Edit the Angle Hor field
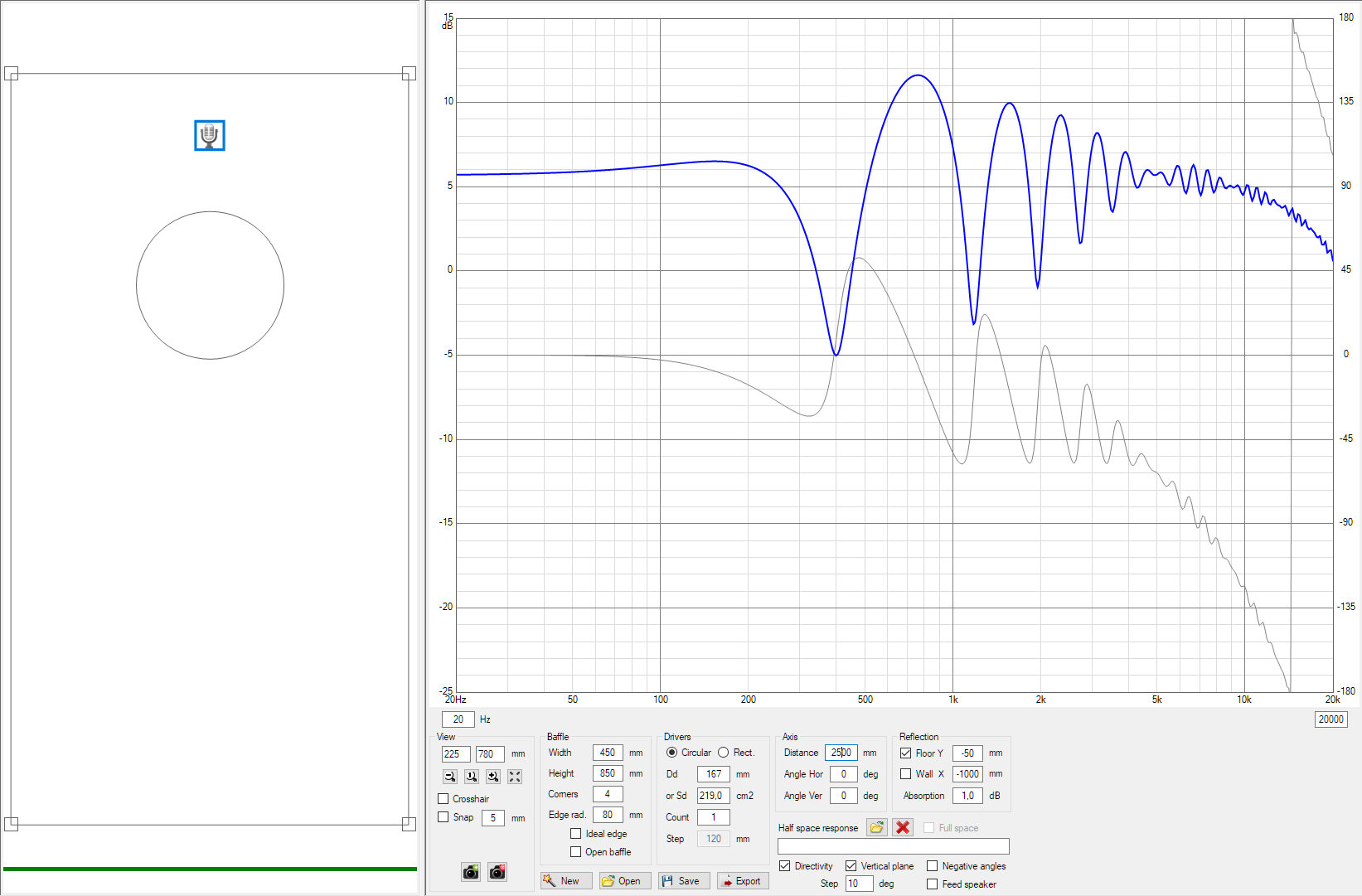The height and width of the screenshot is (896, 1362). coord(844,774)
